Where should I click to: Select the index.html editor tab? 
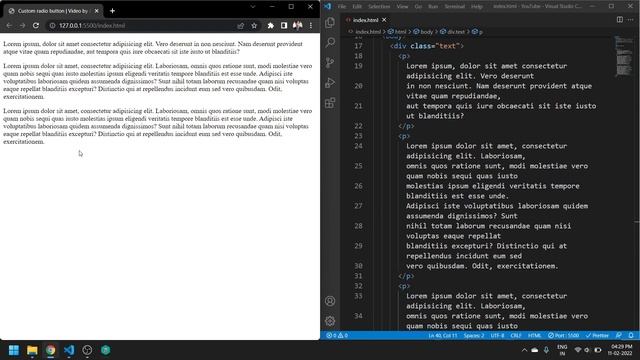[x=366, y=20]
